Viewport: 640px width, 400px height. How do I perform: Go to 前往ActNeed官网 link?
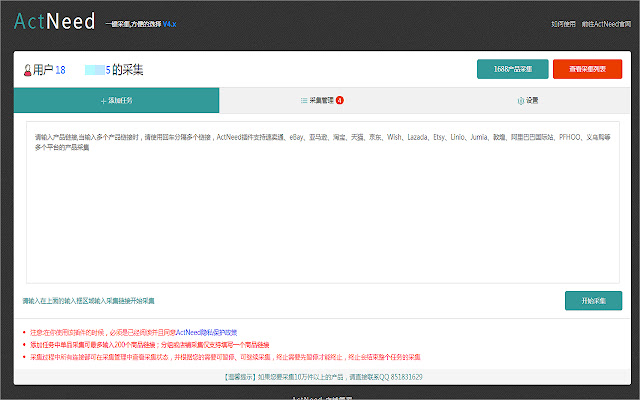[606, 24]
